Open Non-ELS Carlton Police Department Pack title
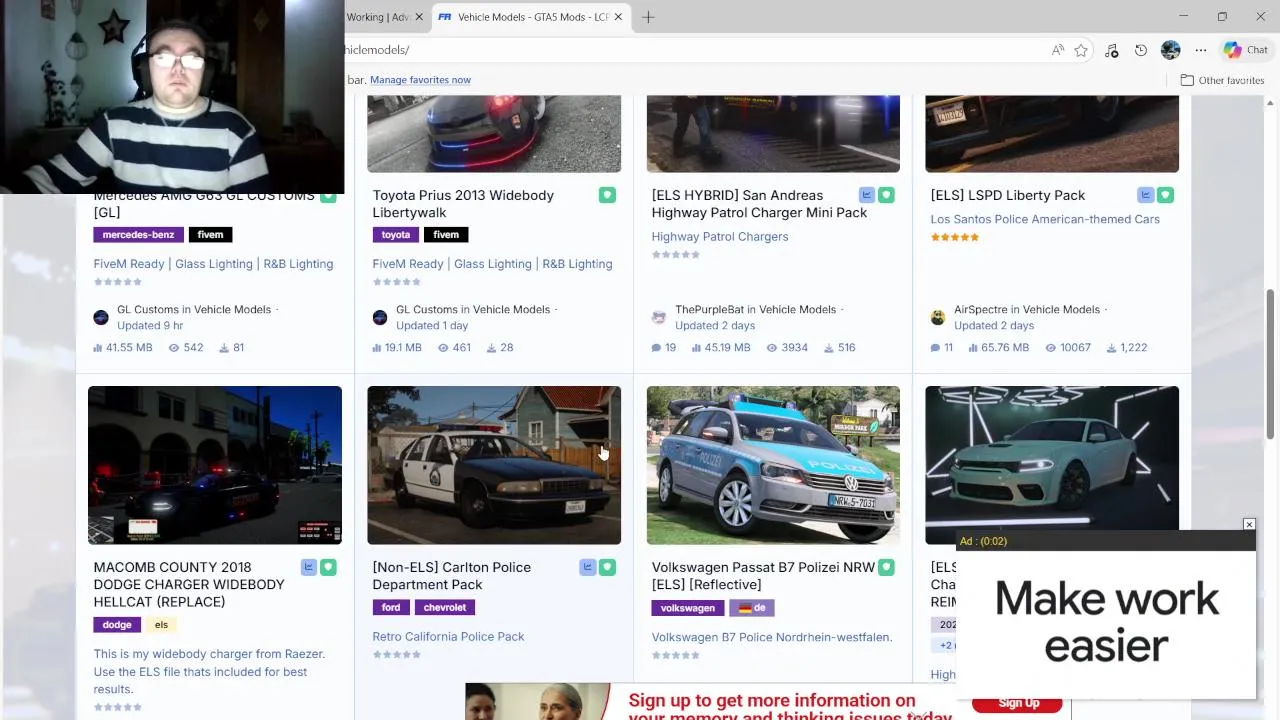Viewport: 1280px width, 720px height. 451,576
